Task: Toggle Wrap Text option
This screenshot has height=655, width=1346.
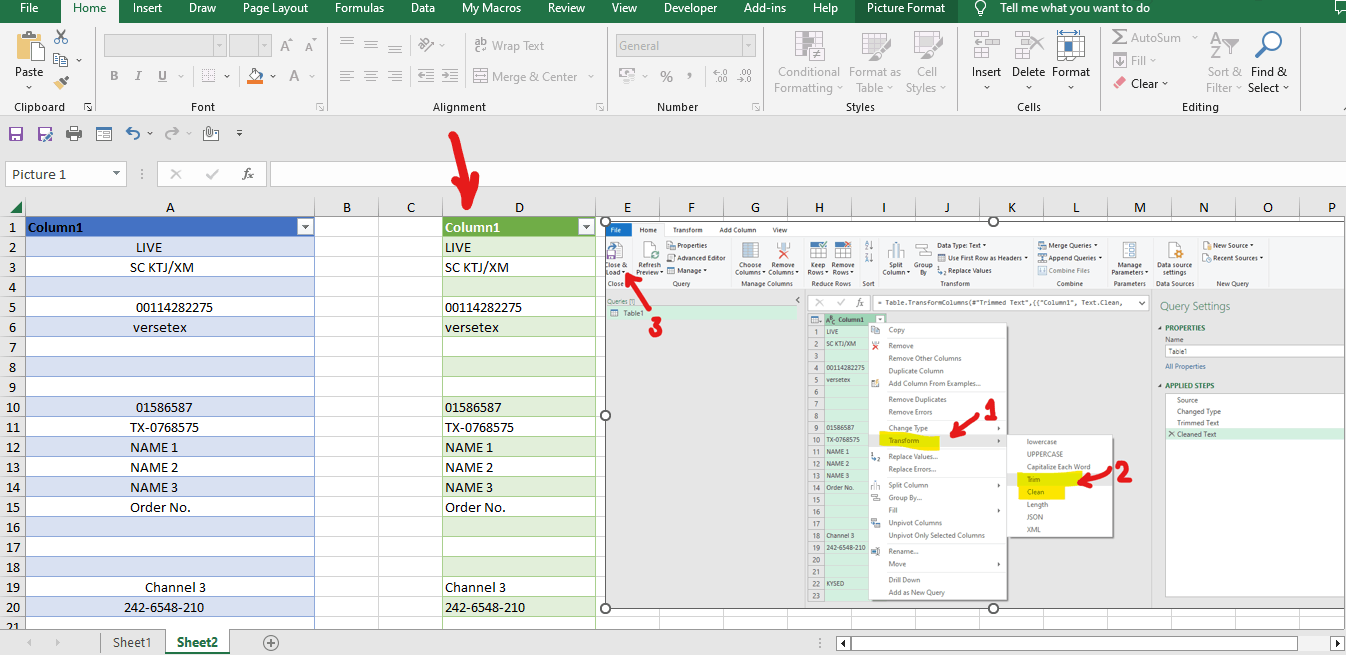Action: [x=508, y=45]
